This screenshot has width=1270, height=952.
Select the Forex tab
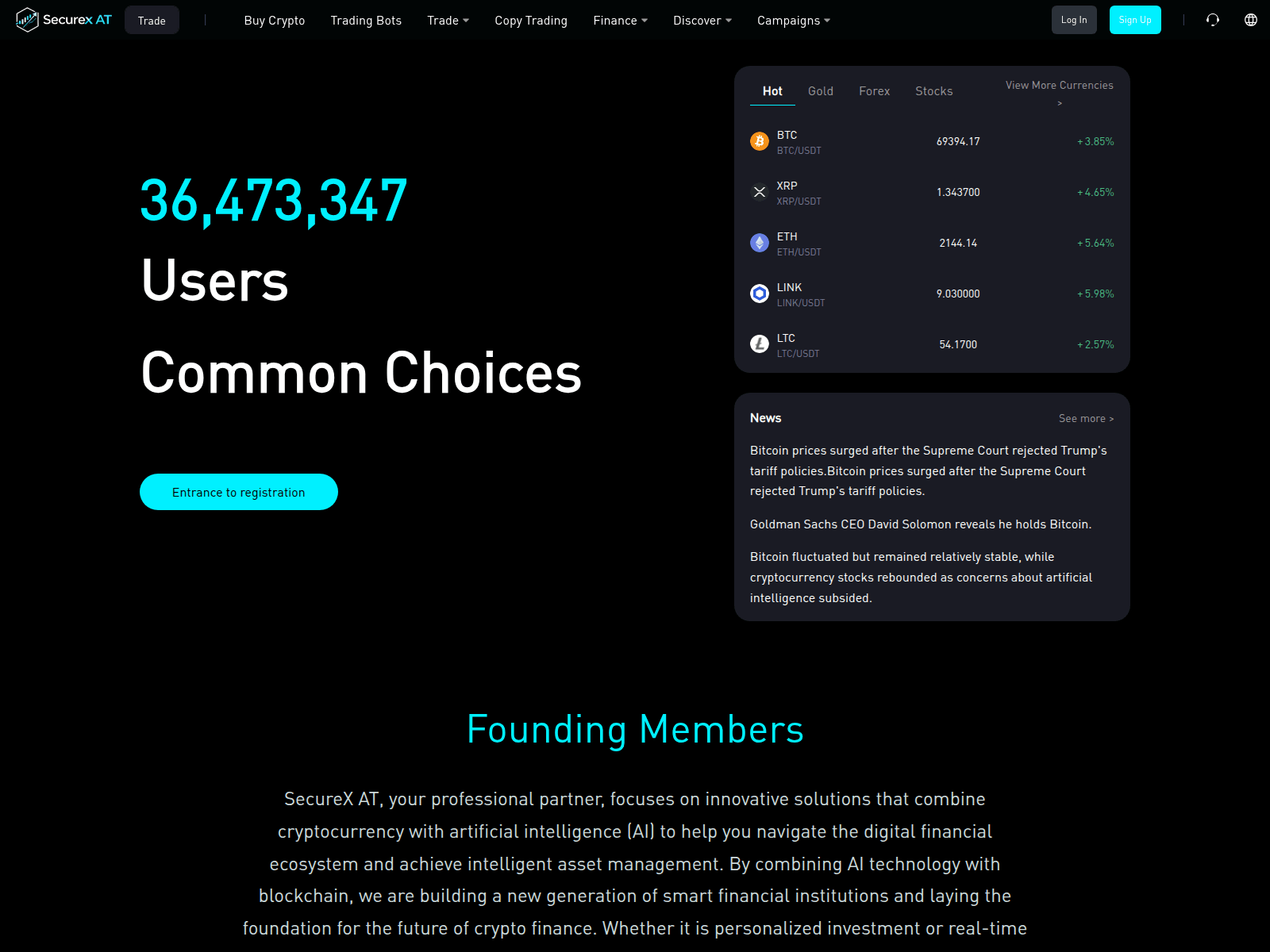click(874, 91)
